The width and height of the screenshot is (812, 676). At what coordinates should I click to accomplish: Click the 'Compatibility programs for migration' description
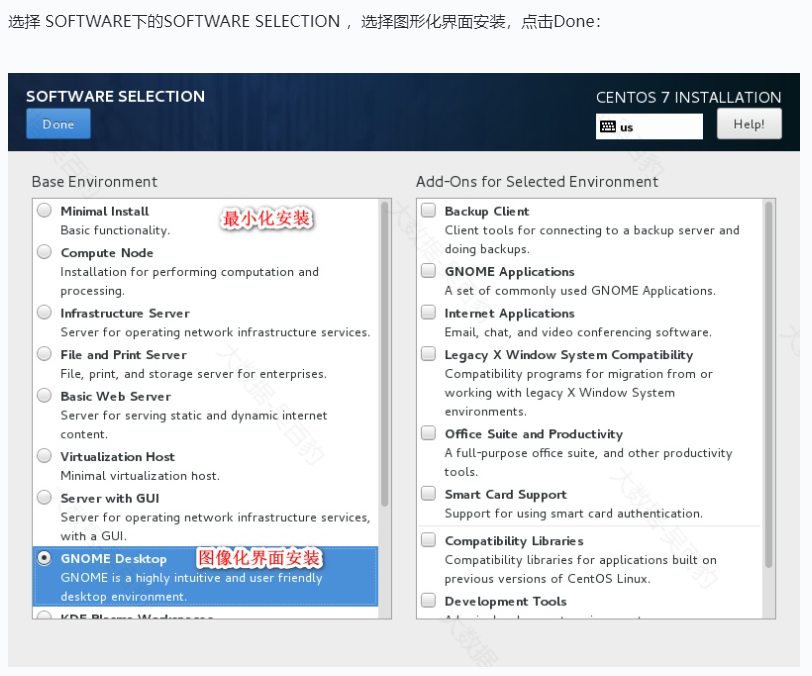(x=578, y=392)
